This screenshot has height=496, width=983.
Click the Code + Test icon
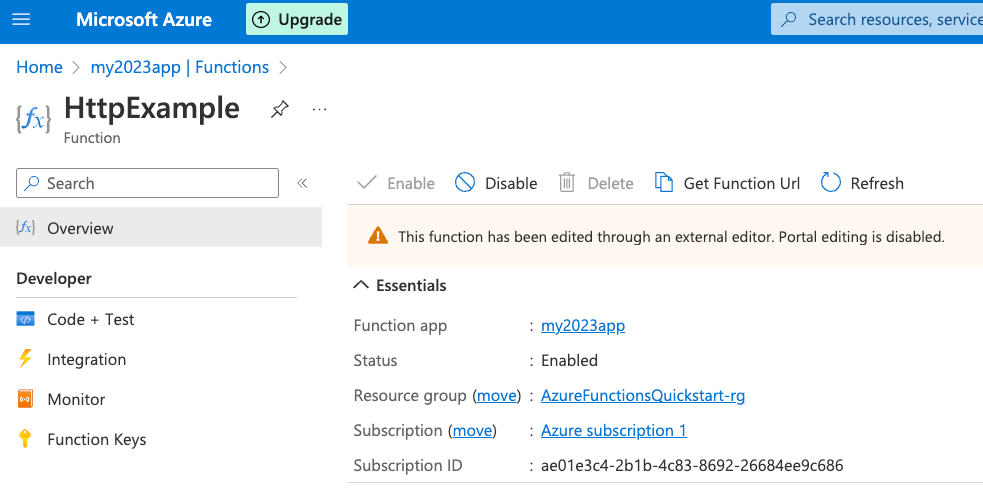click(26, 319)
